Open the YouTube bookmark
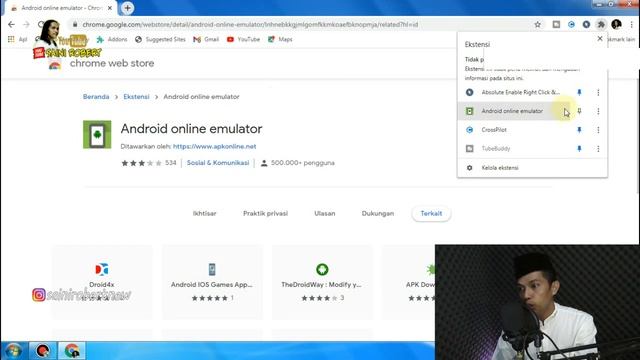Screen dimensions: 640x360 pyautogui.click(x=243, y=40)
